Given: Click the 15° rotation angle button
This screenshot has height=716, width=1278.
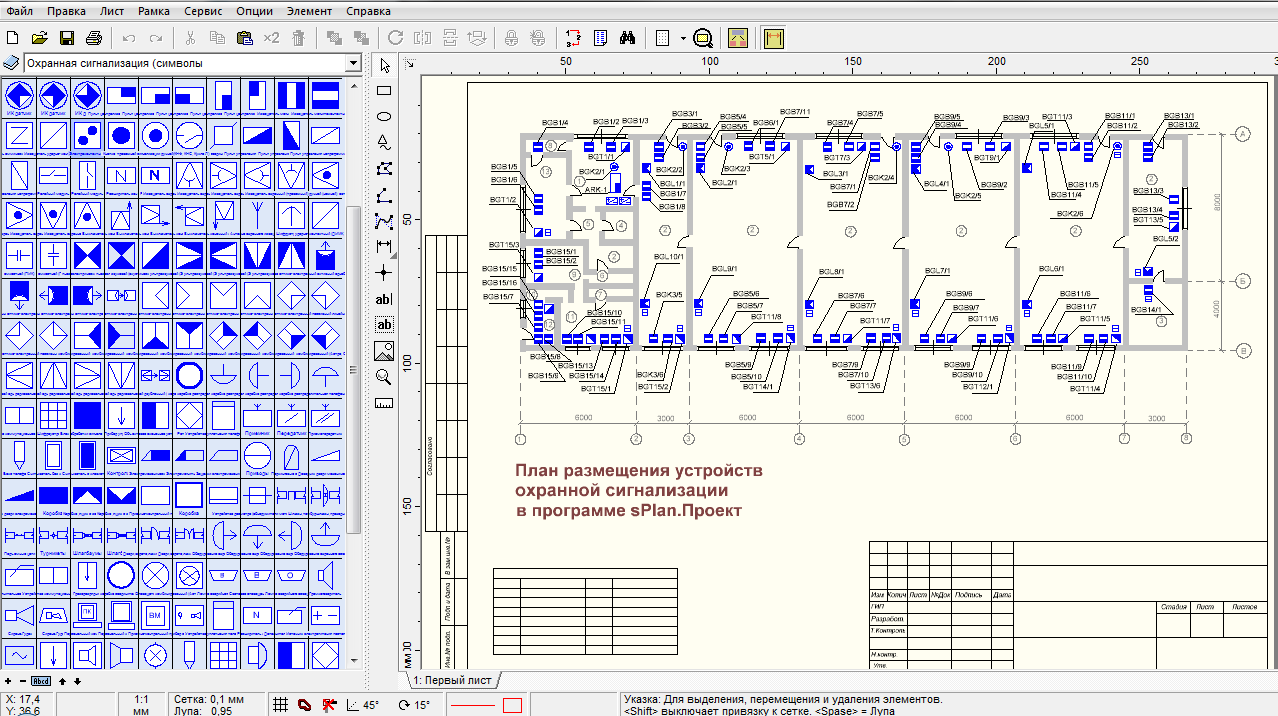Looking at the screenshot, I should [414, 705].
